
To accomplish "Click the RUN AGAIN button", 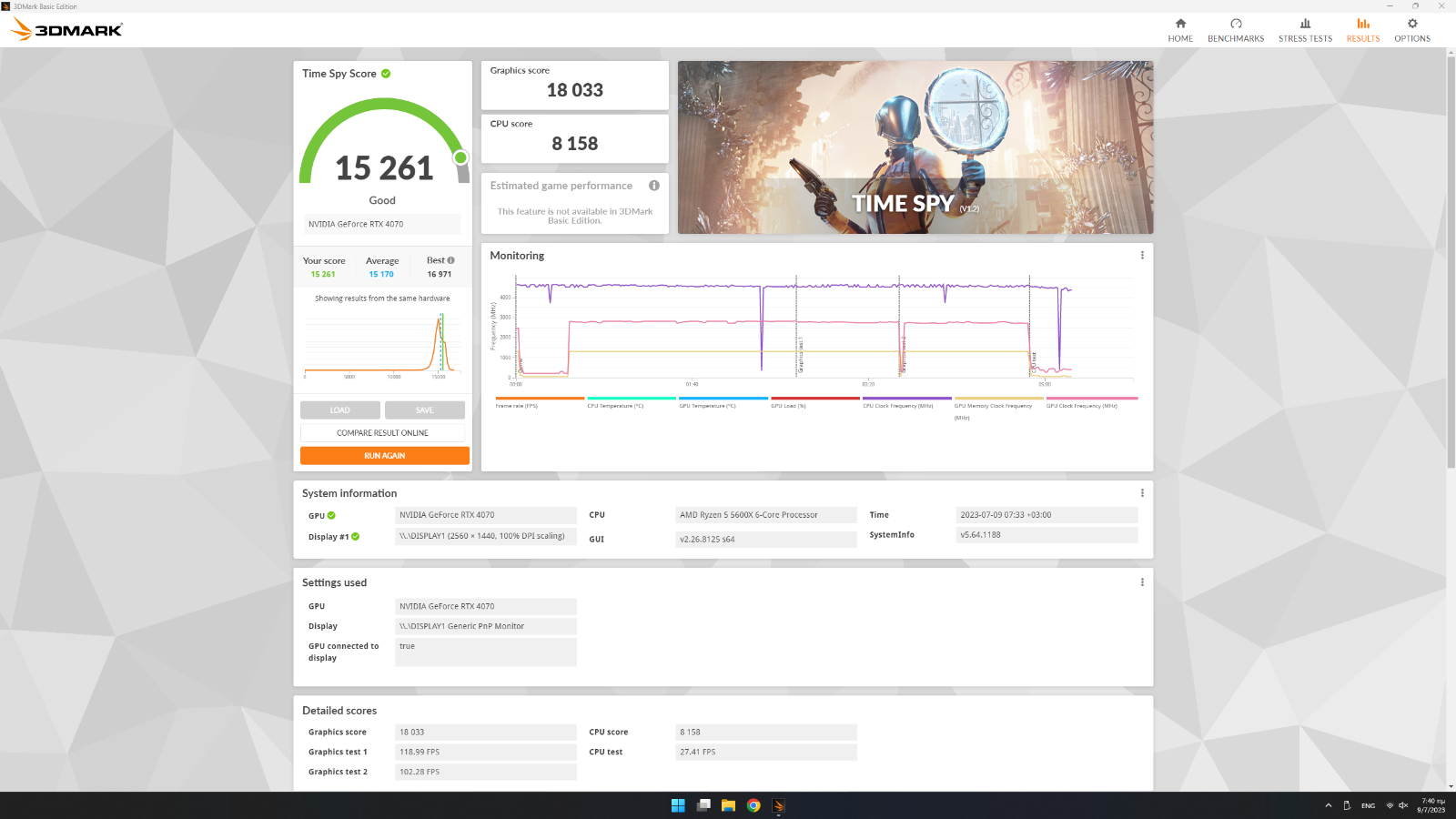I will (385, 456).
